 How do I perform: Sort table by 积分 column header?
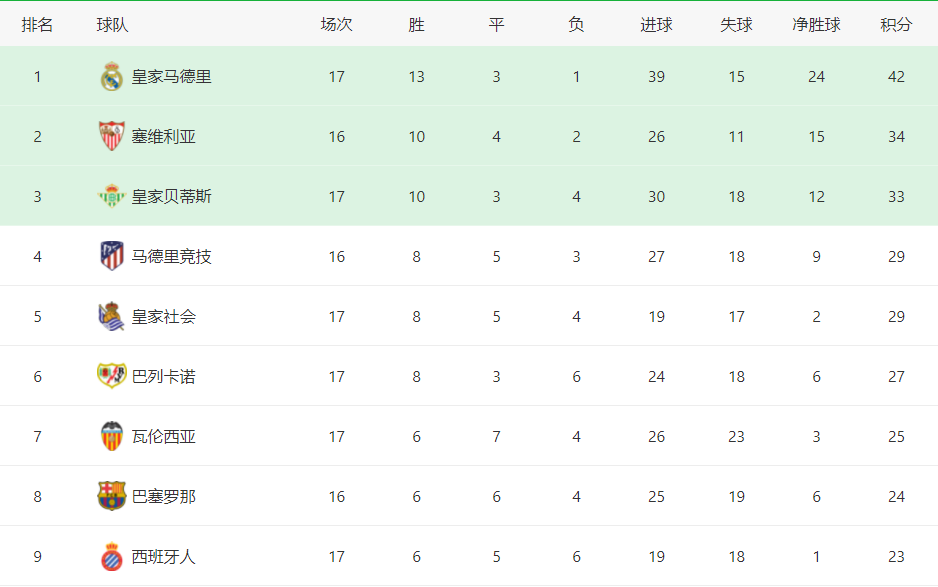point(896,25)
